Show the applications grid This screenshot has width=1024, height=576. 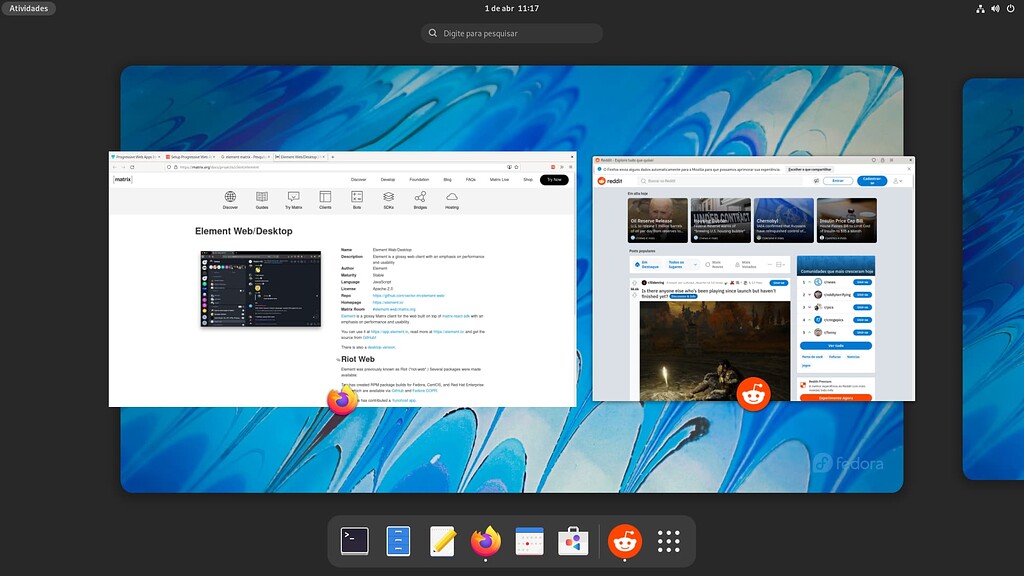point(669,541)
